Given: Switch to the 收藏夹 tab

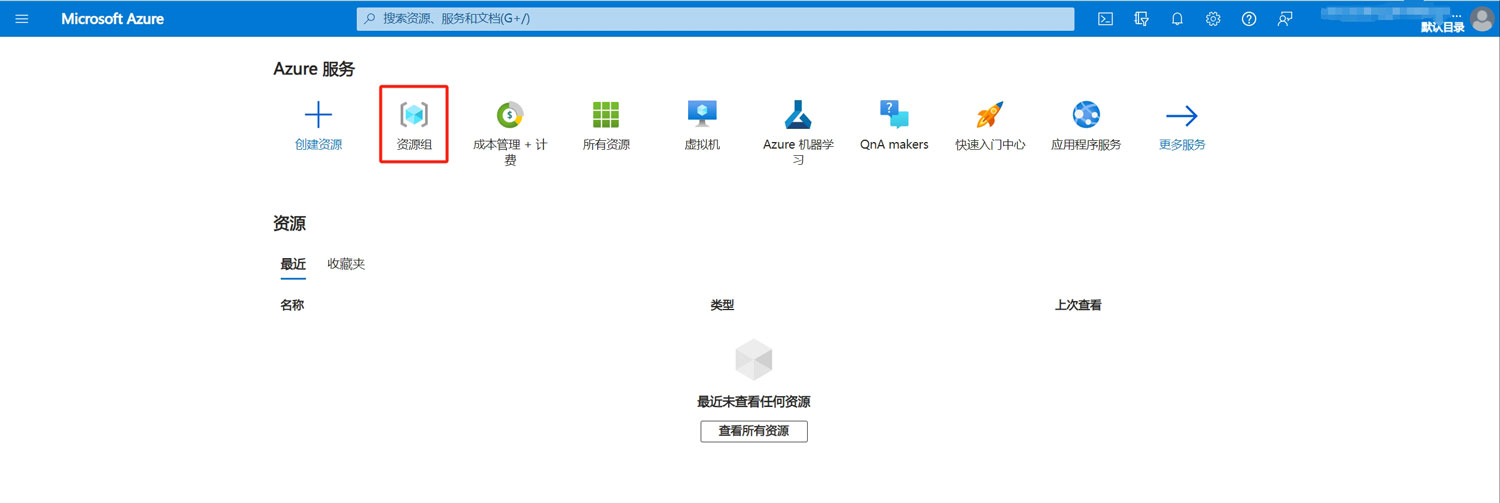Looking at the screenshot, I should (346, 265).
